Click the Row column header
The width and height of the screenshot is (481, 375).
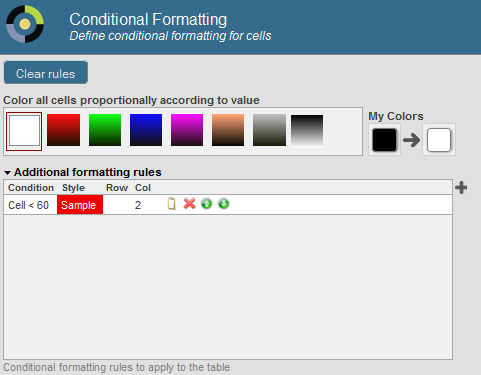tap(117, 188)
